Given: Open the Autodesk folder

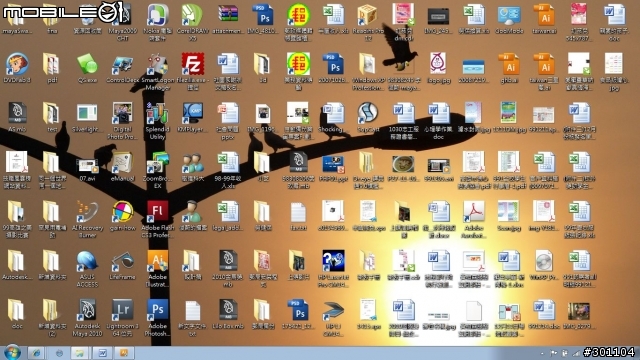Looking at the screenshot, I should click(17, 265).
